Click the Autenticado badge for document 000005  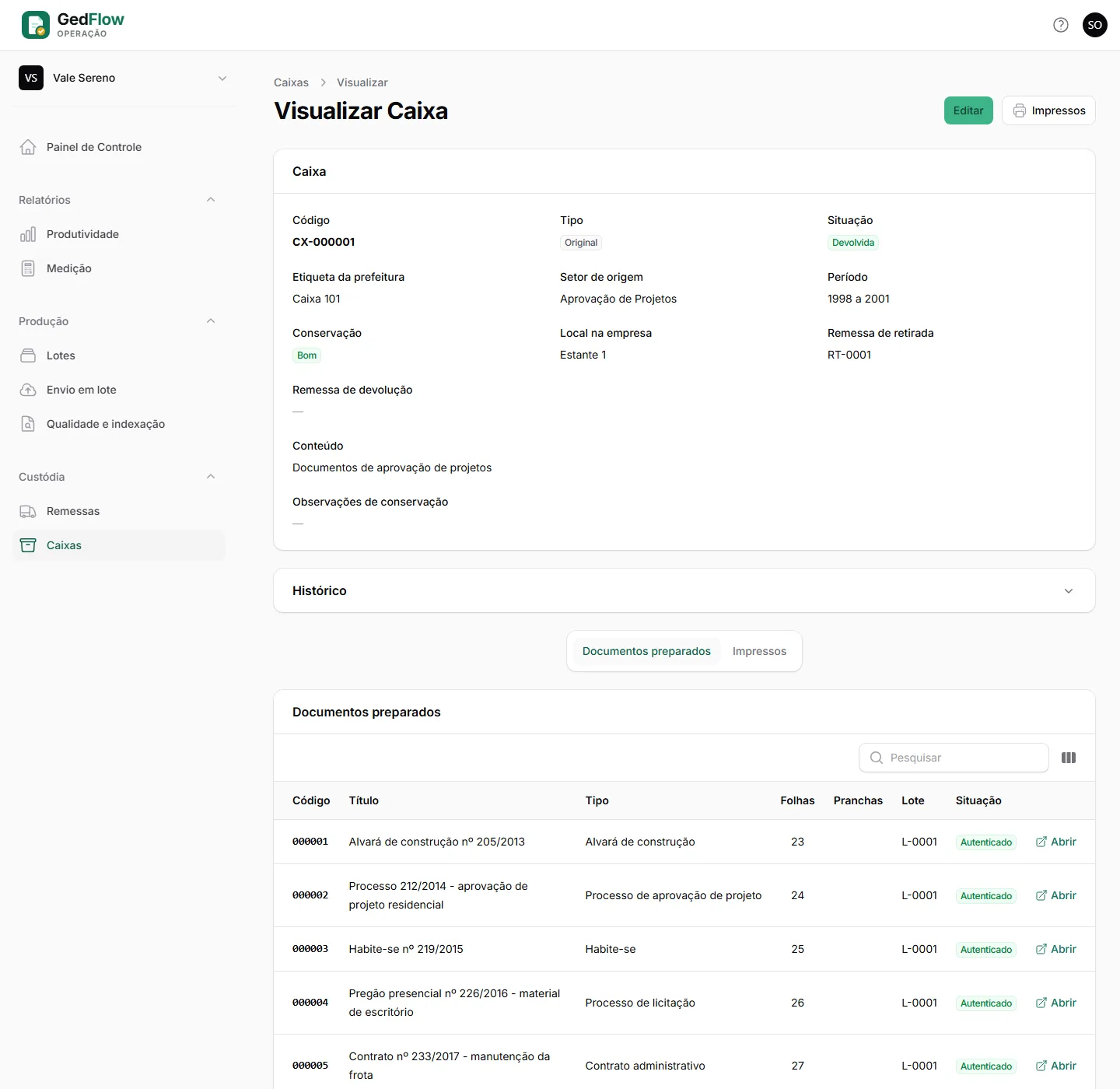click(x=986, y=1066)
